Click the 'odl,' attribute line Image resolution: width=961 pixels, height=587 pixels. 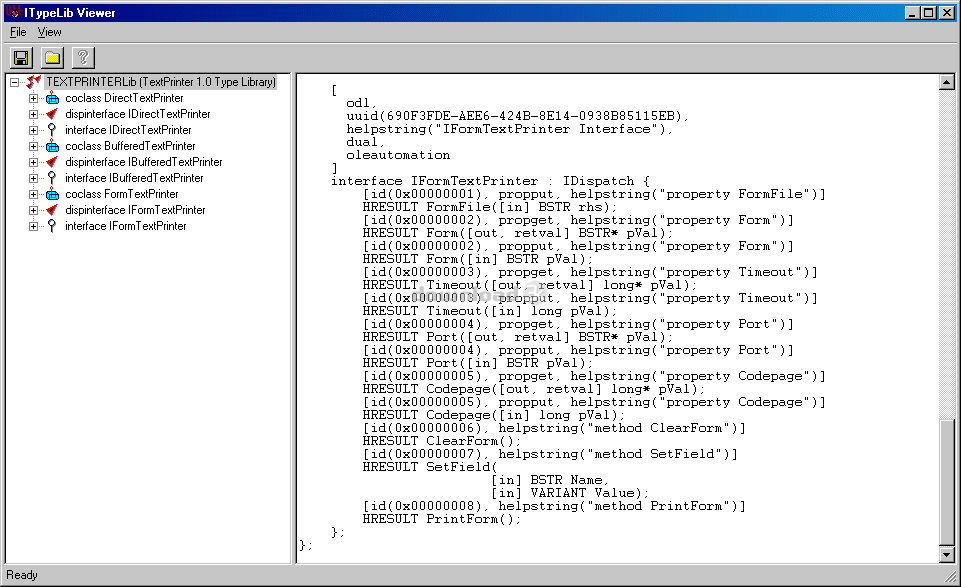click(362, 103)
